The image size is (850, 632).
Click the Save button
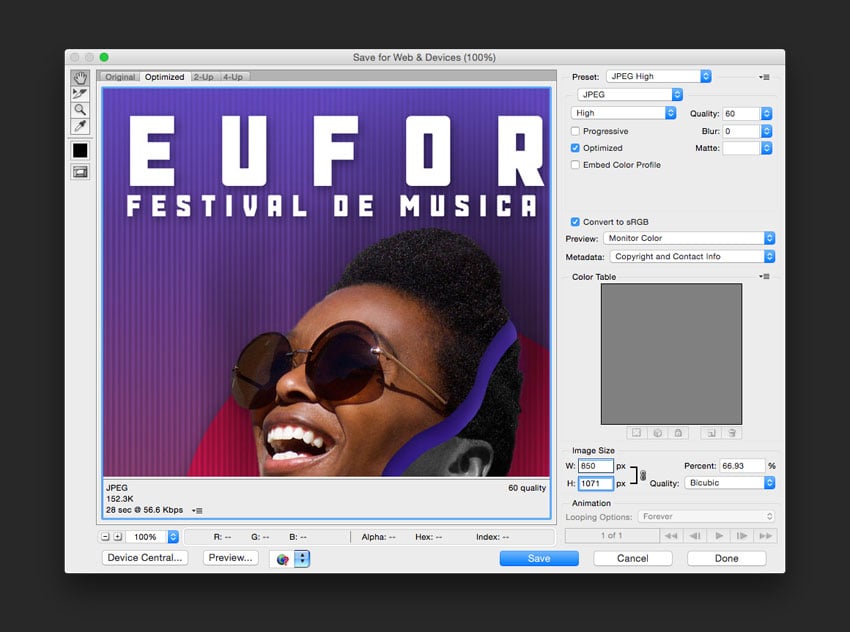tap(539, 558)
